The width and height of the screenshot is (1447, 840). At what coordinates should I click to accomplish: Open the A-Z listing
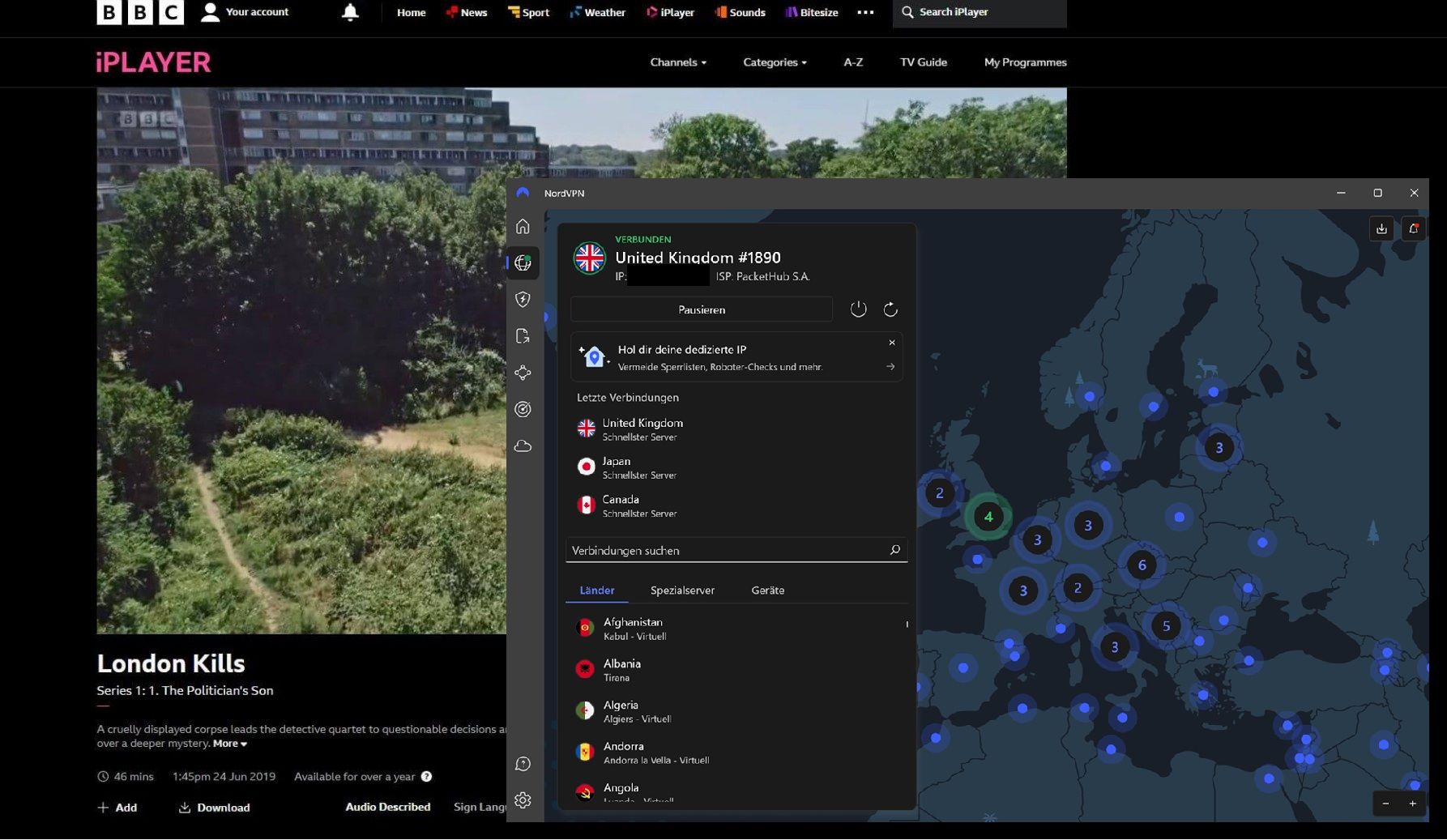pos(853,62)
